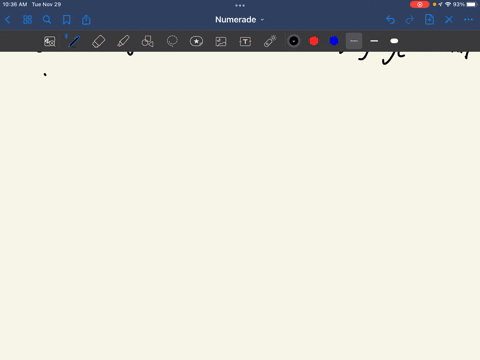
Task: Open search with the magnifier icon
Action: pos(47,20)
